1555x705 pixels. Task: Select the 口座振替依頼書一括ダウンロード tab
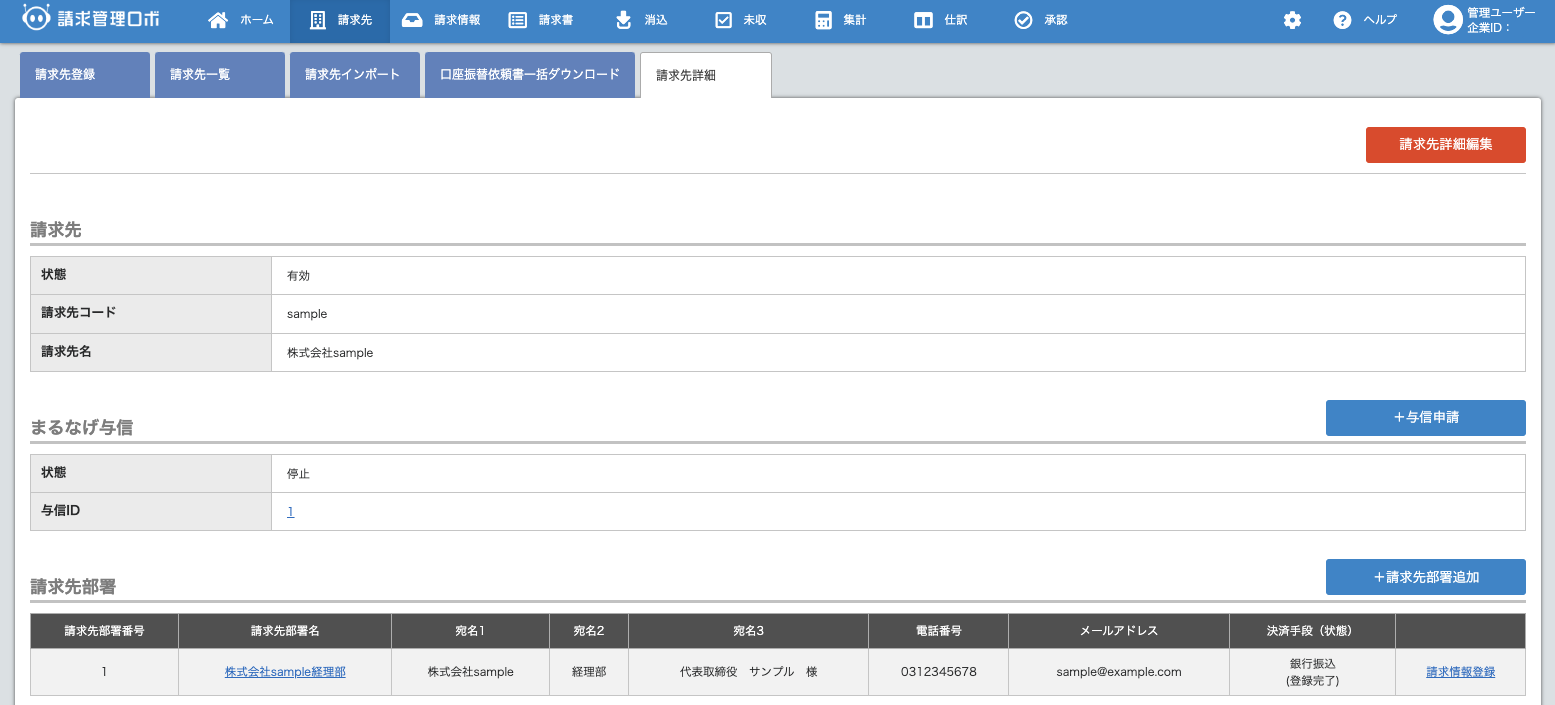tap(530, 73)
